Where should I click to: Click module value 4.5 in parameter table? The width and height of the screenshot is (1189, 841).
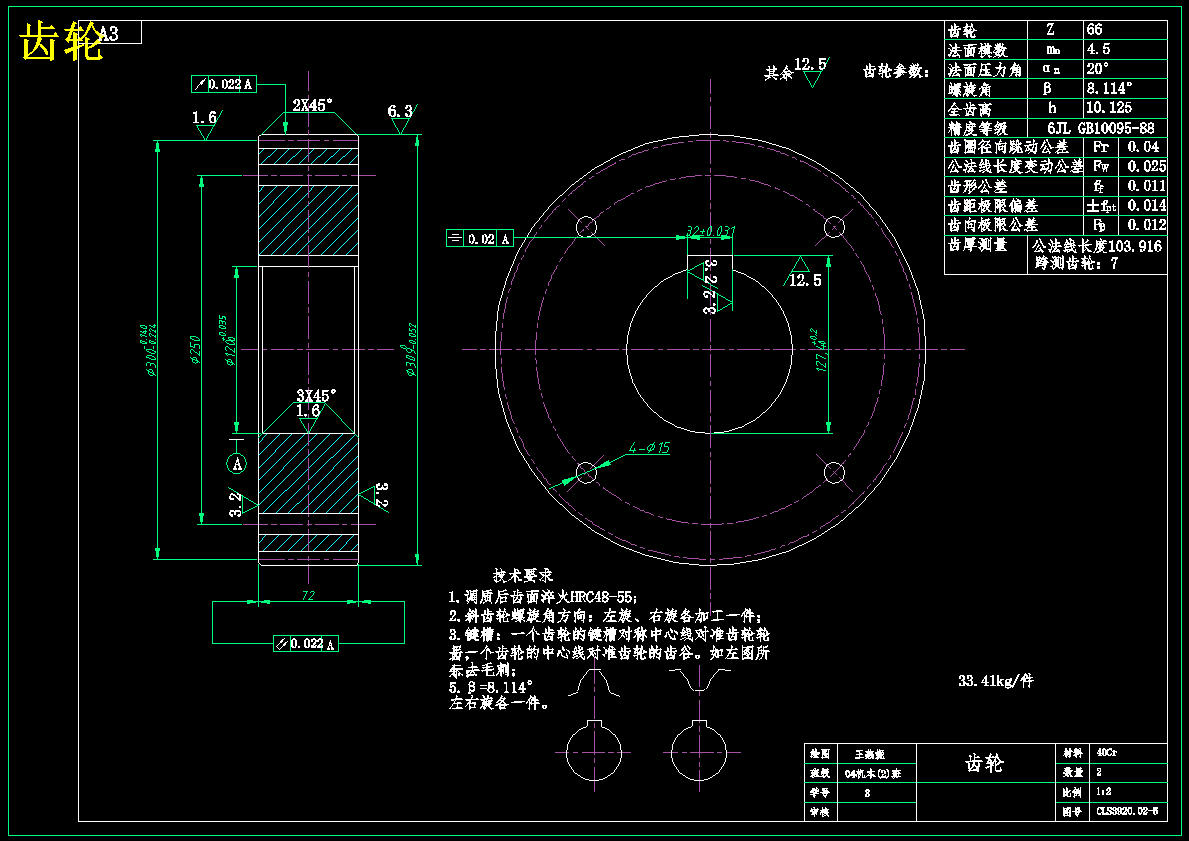pyautogui.click(x=1098, y=49)
